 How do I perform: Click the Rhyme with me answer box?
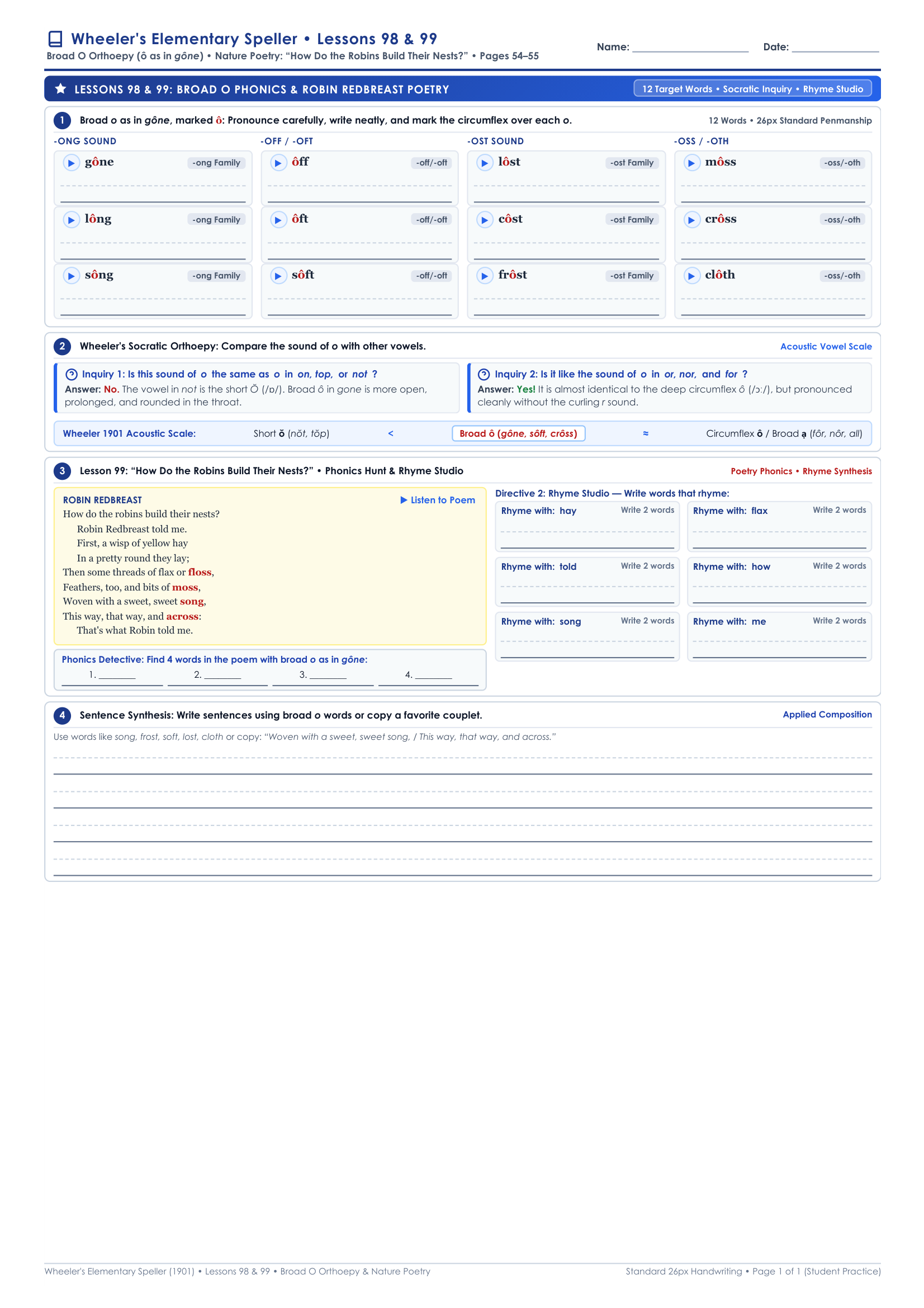(x=779, y=637)
